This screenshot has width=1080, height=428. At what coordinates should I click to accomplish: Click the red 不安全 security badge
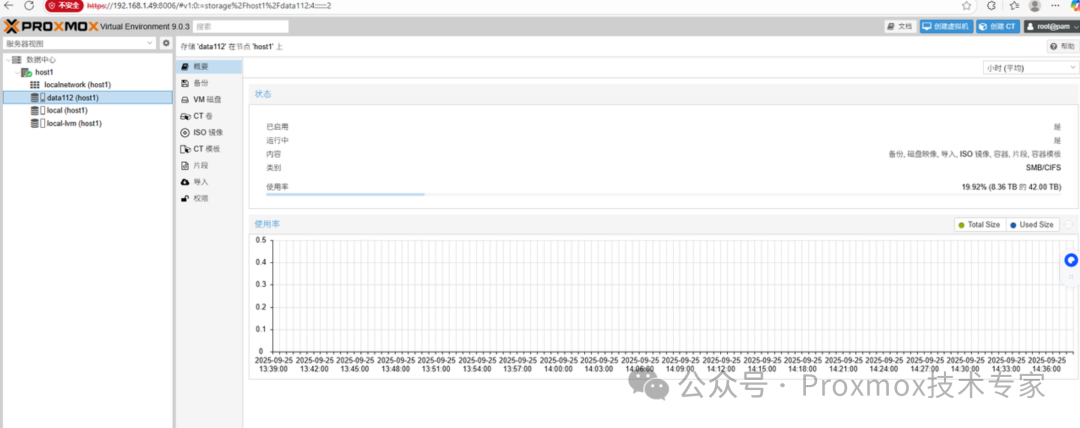(63, 6)
